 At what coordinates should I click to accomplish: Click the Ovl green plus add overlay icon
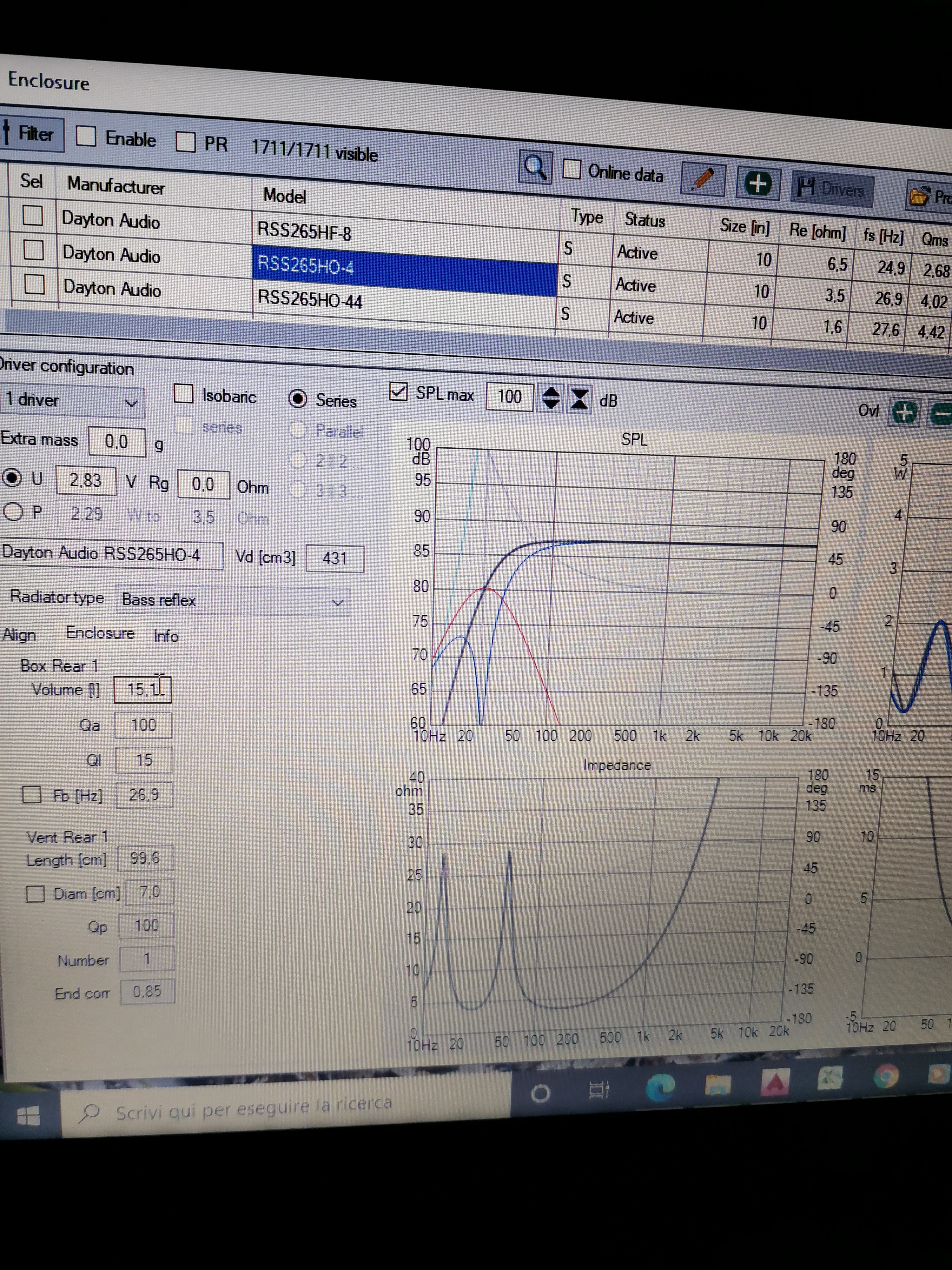pyautogui.click(x=904, y=412)
